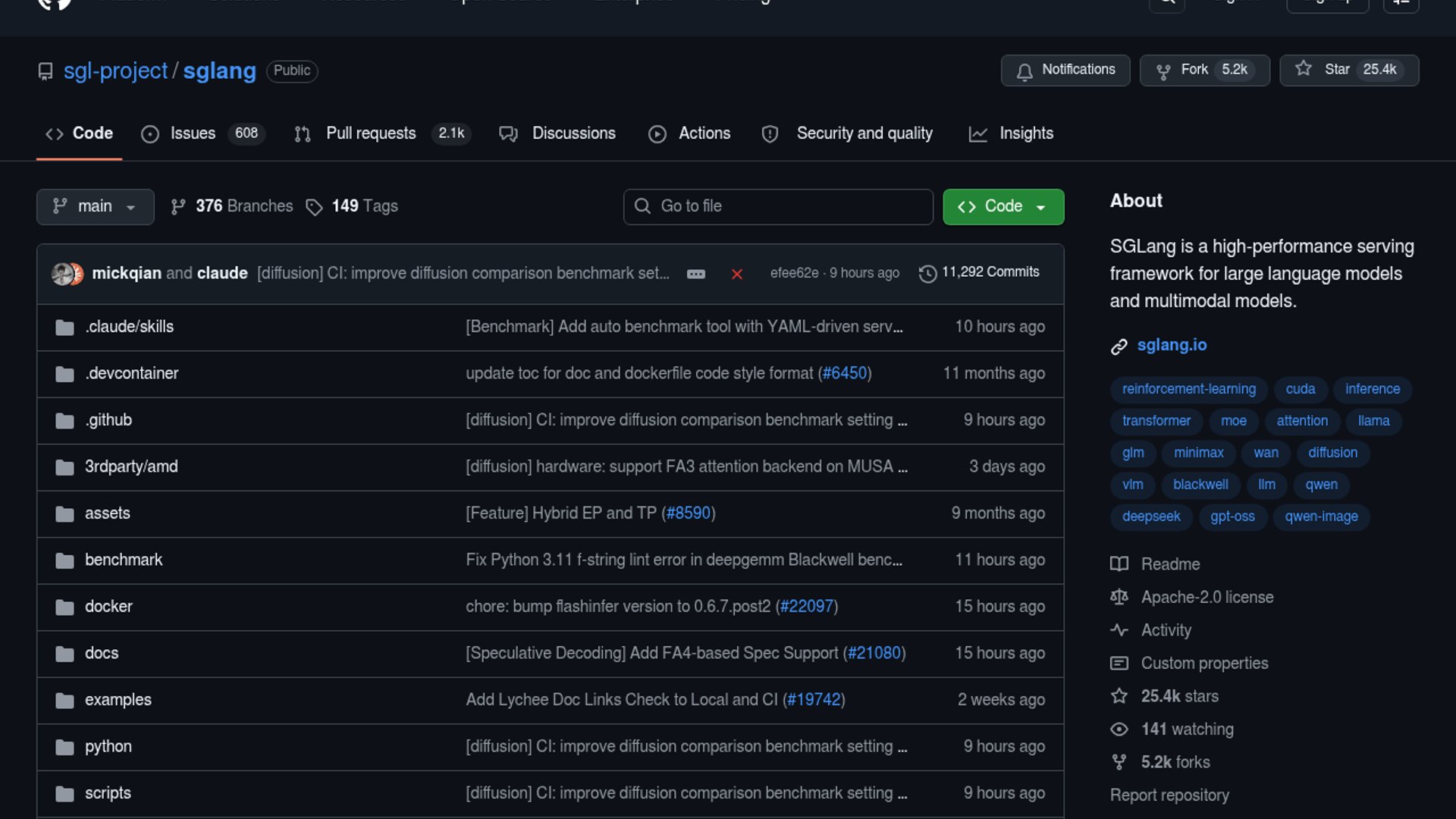Screen dimensions: 1456x819
Task: Click the failed CI status X icon
Action: [736, 274]
